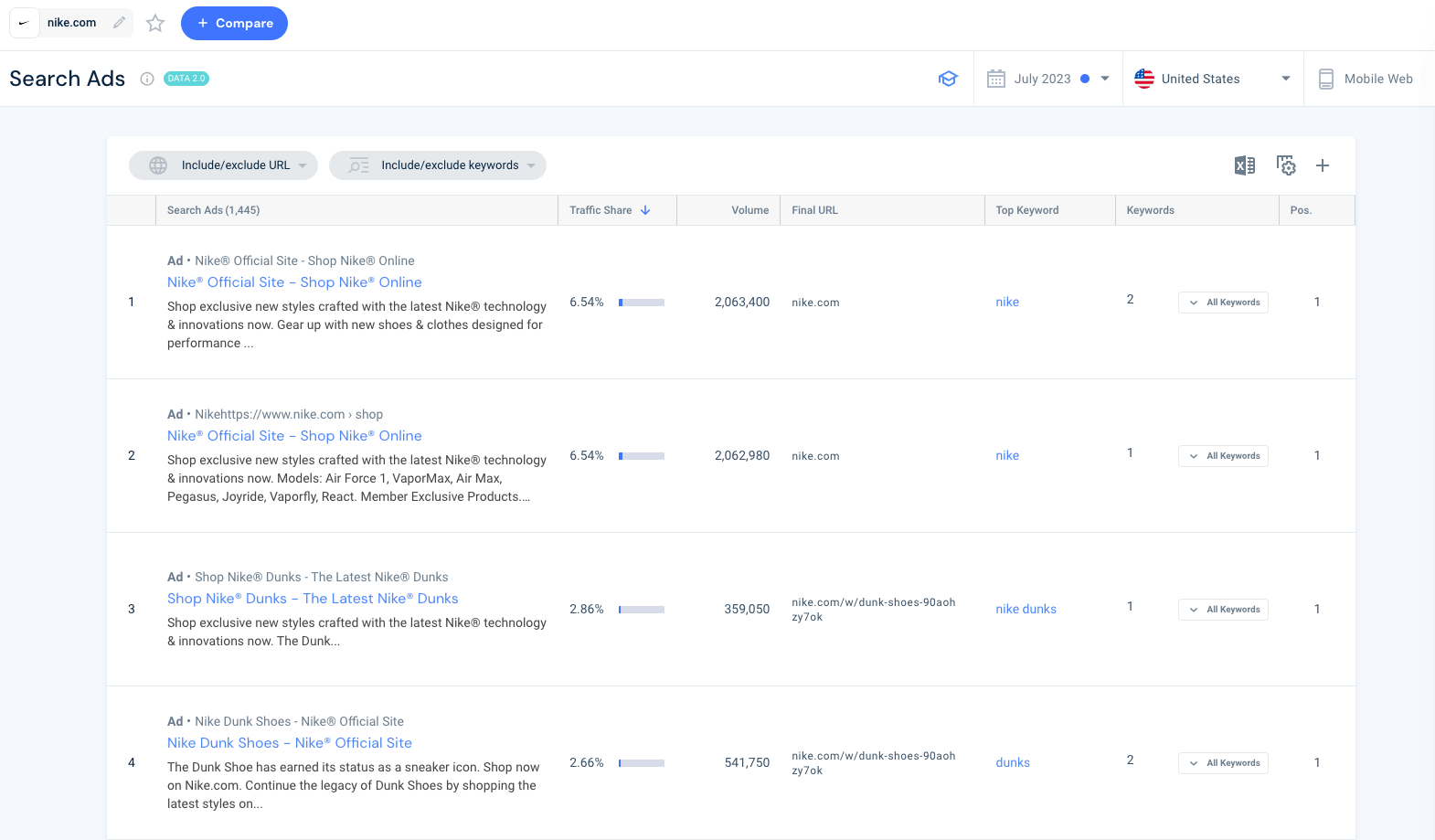Open the 'Nike Dunk Shoes – Nike® Official Site' ad title

coord(290,743)
